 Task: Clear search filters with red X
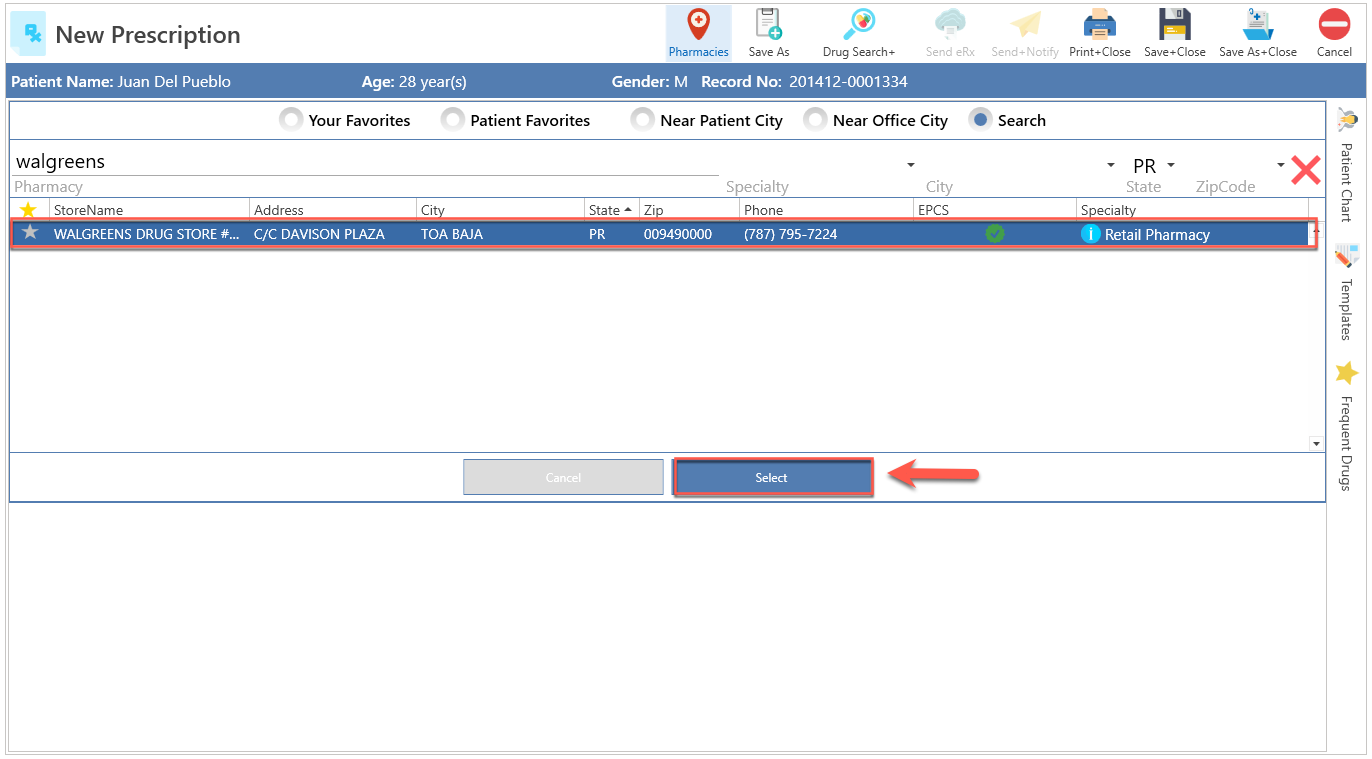(x=1305, y=170)
